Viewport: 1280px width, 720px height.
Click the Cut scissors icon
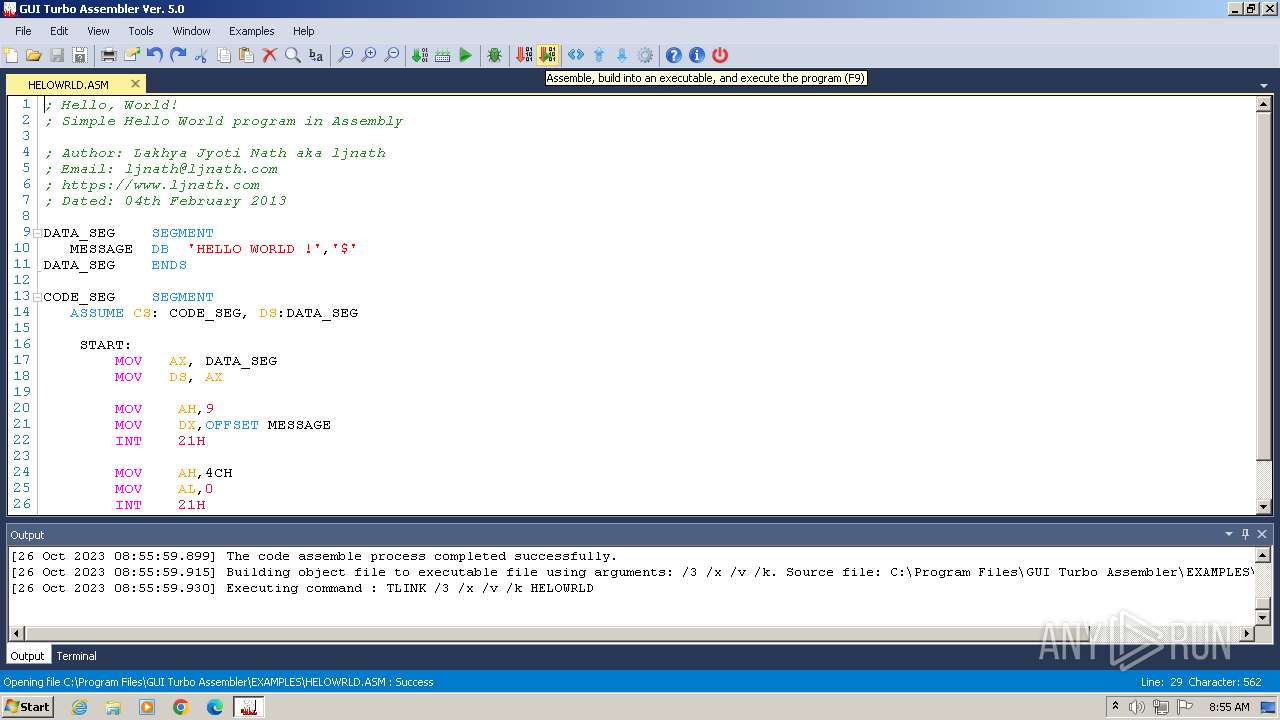[x=201, y=55]
